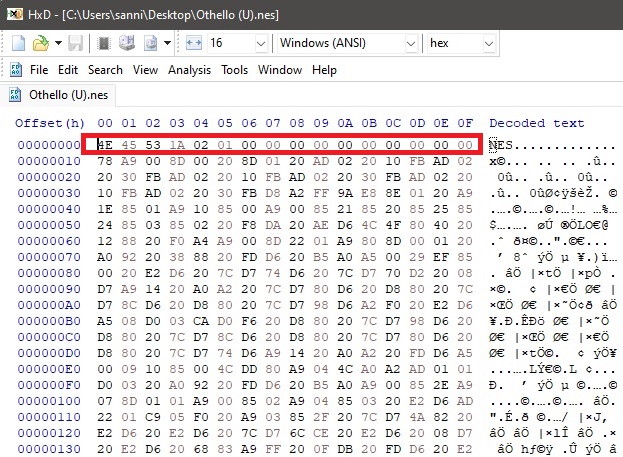Open the View menu
623x457 pixels.
click(145, 70)
